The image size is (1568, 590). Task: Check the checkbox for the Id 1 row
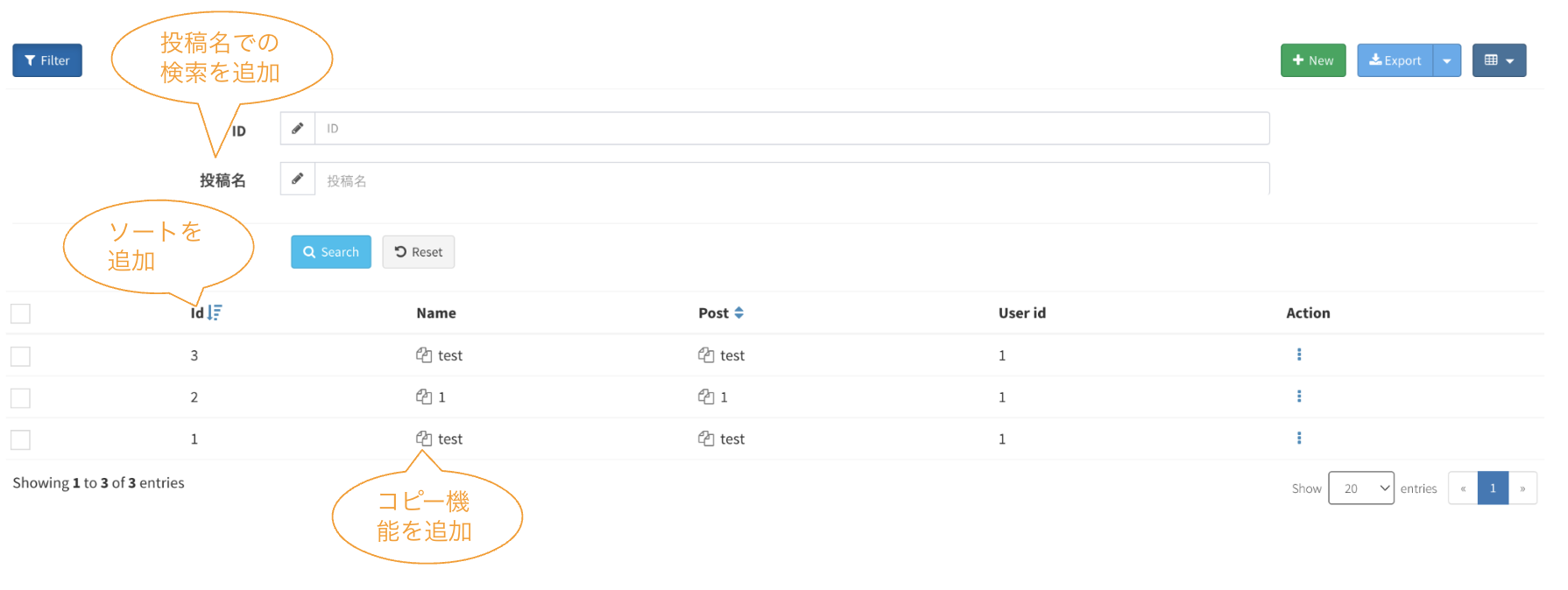click(x=21, y=439)
